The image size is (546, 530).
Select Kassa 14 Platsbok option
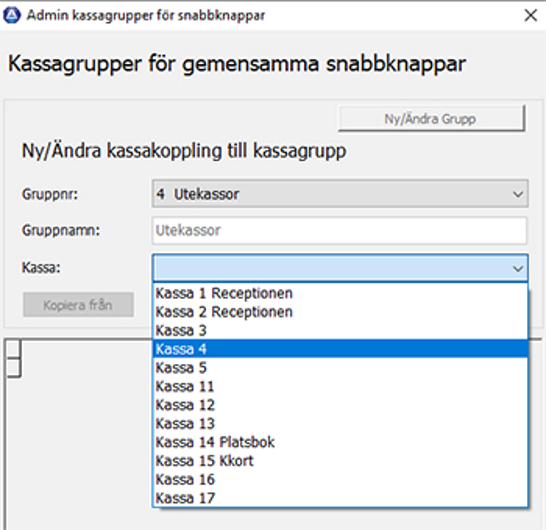pos(340,442)
